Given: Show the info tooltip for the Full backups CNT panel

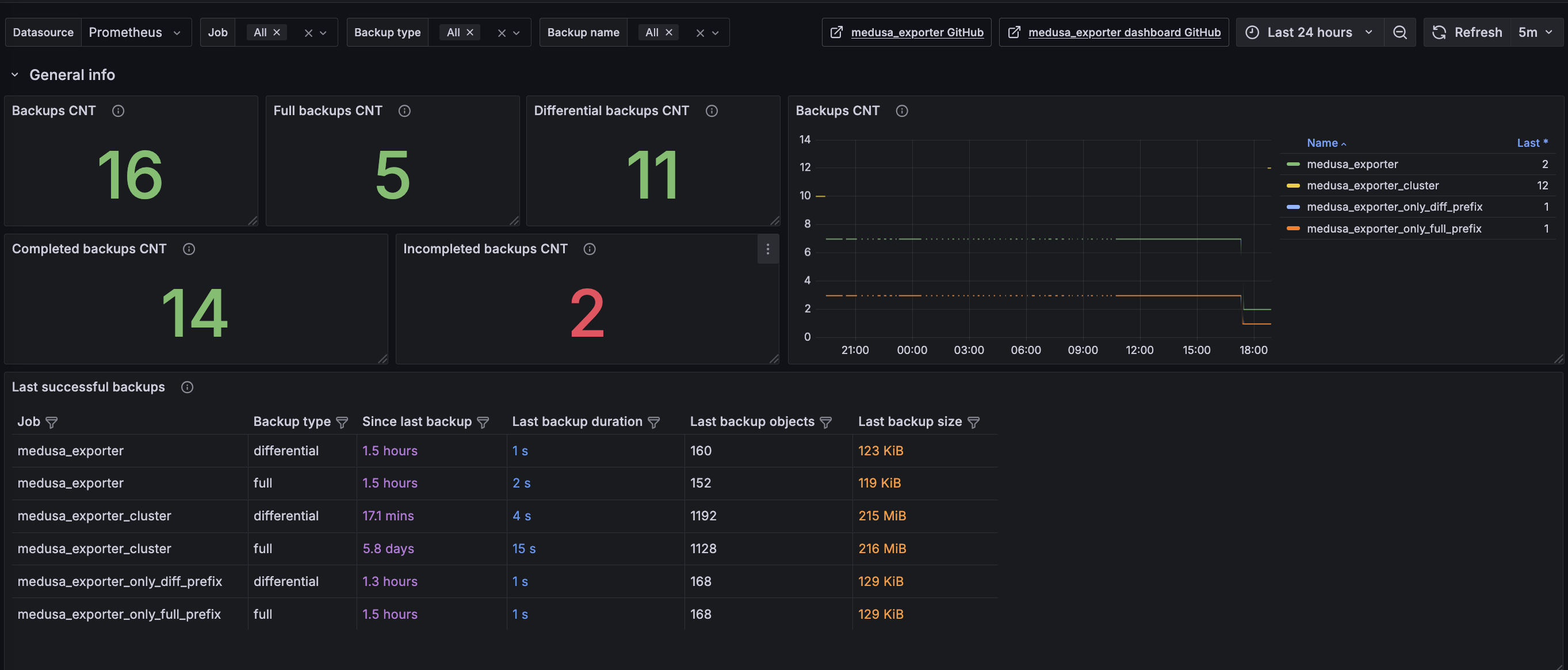Looking at the screenshot, I should tap(404, 111).
